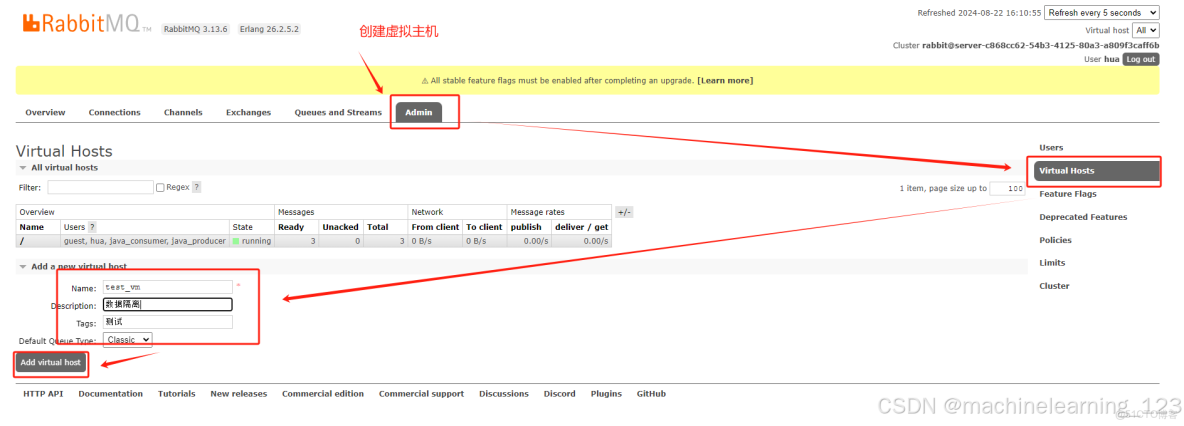This screenshot has height=426, width=1184.
Task: Click the Users column help question mark
Action: (92, 227)
